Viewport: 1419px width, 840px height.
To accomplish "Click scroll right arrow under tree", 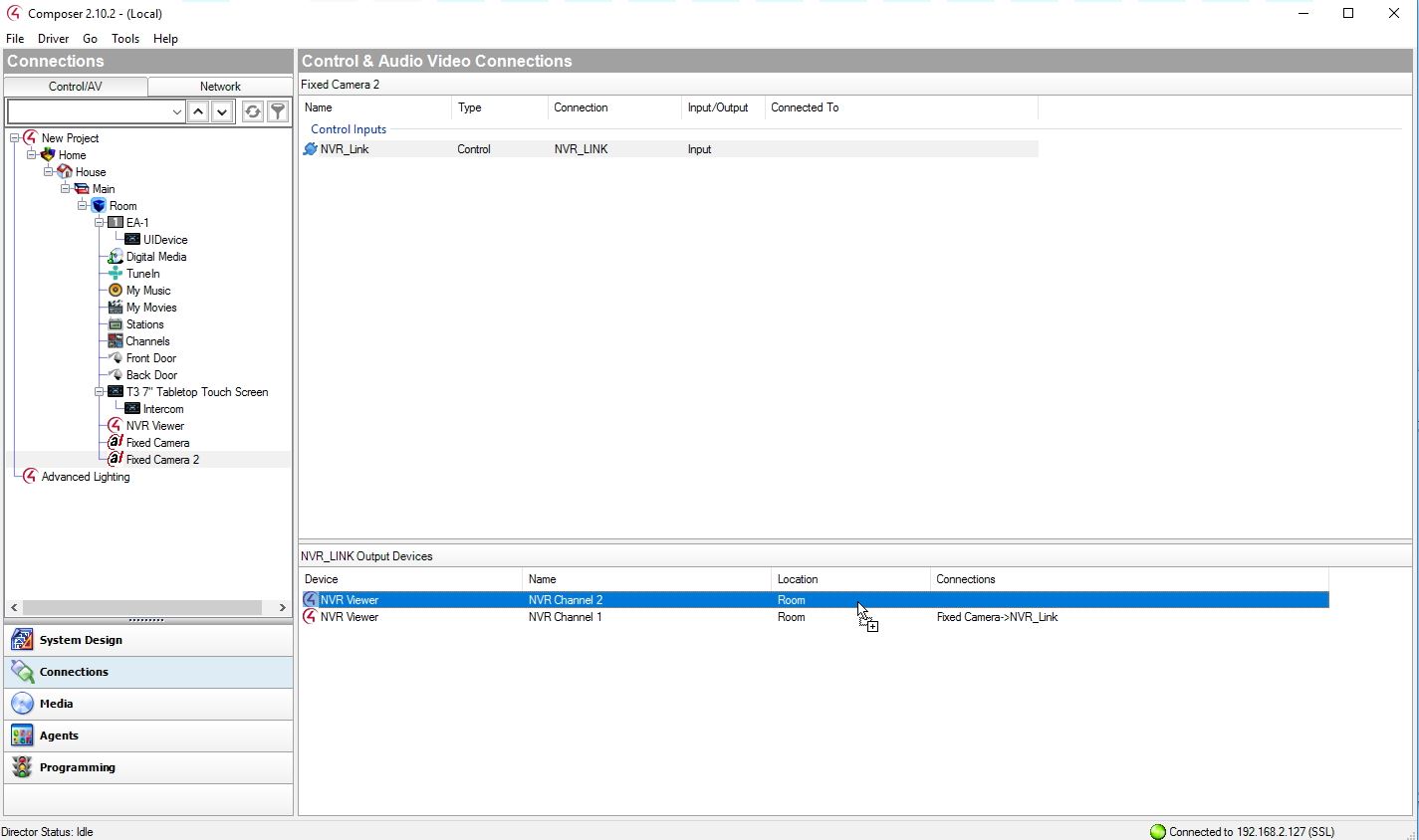I will [x=282, y=607].
